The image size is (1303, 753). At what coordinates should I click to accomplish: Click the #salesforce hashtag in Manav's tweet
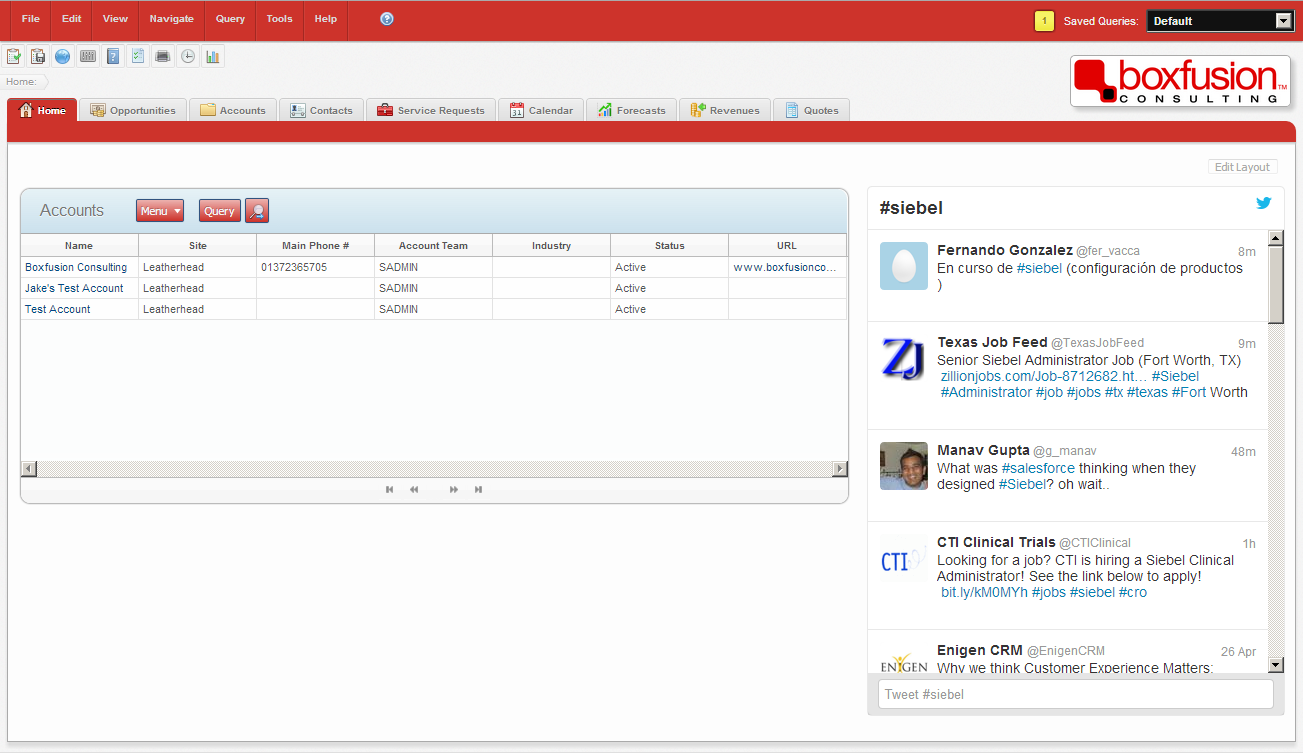click(x=1038, y=468)
